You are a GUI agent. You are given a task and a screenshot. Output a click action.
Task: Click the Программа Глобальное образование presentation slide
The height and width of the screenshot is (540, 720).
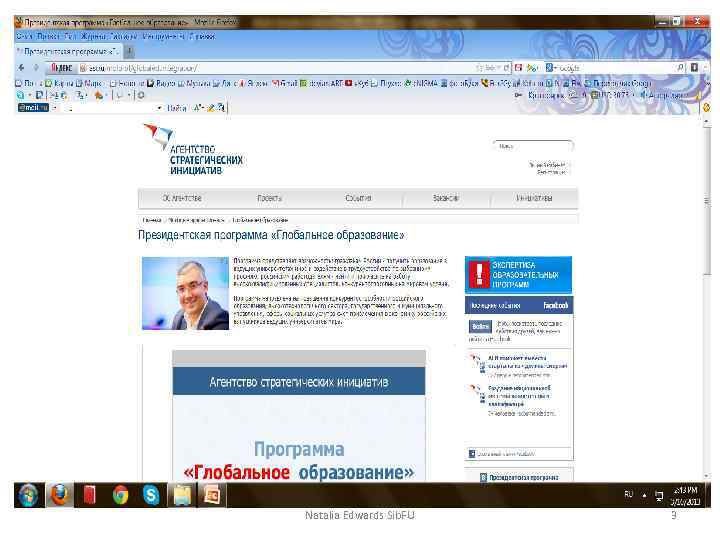click(x=299, y=416)
